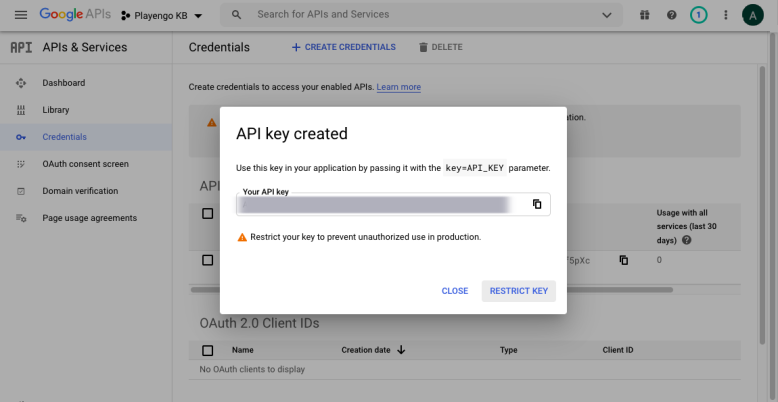Click the 'API key created' dialog title
Image resolution: width=778 pixels, height=402 pixels.
coord(292,134)
